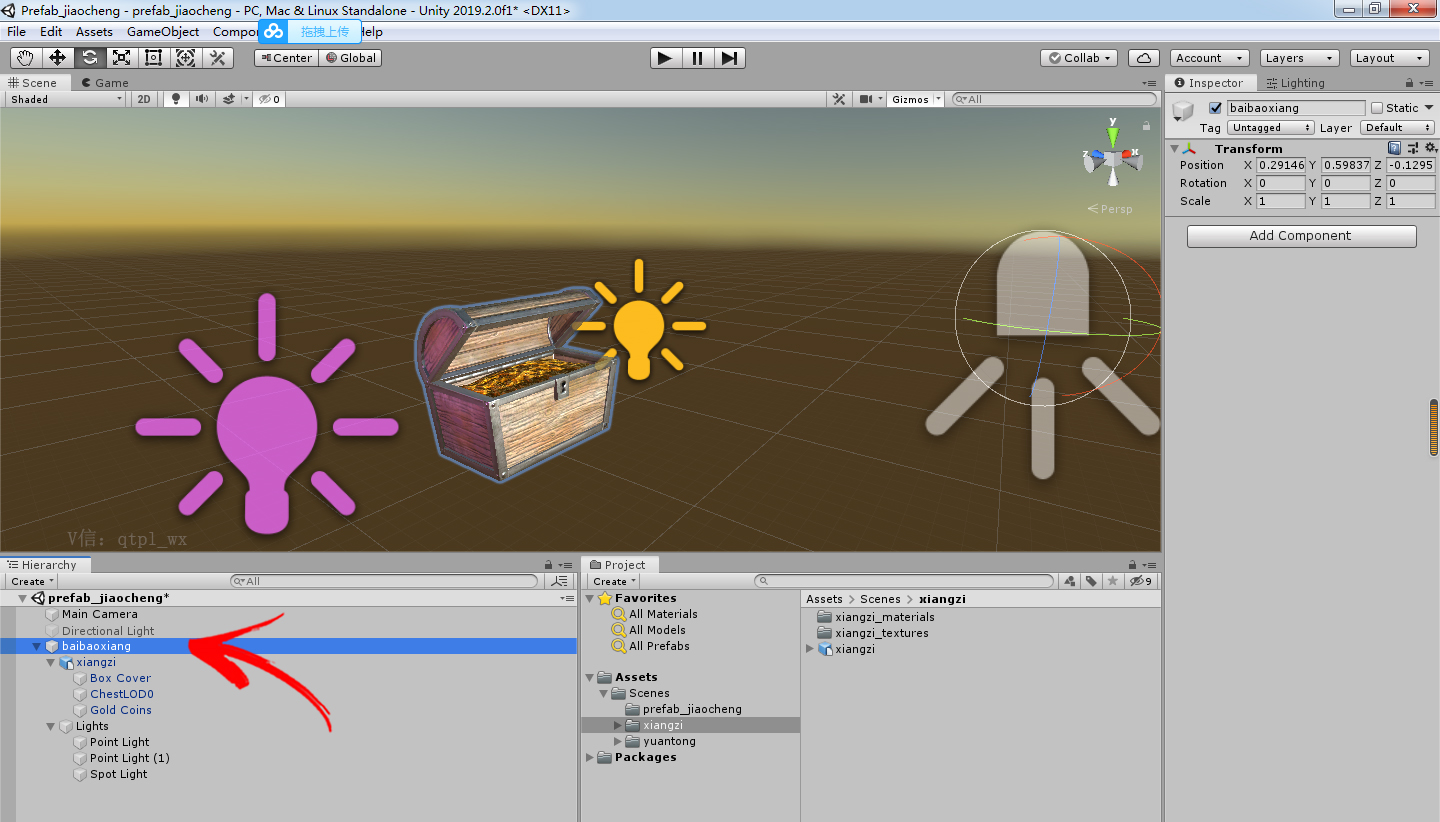Select the game object icon picker
The width and height of the screenshot is (1440, 822).
pyautogui.click(x=1185, y=111)
